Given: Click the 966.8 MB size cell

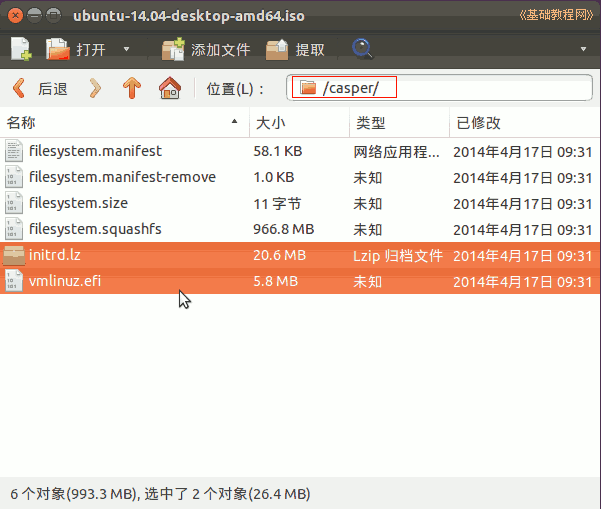Looking at the screenshot, I should coord(284,229).
